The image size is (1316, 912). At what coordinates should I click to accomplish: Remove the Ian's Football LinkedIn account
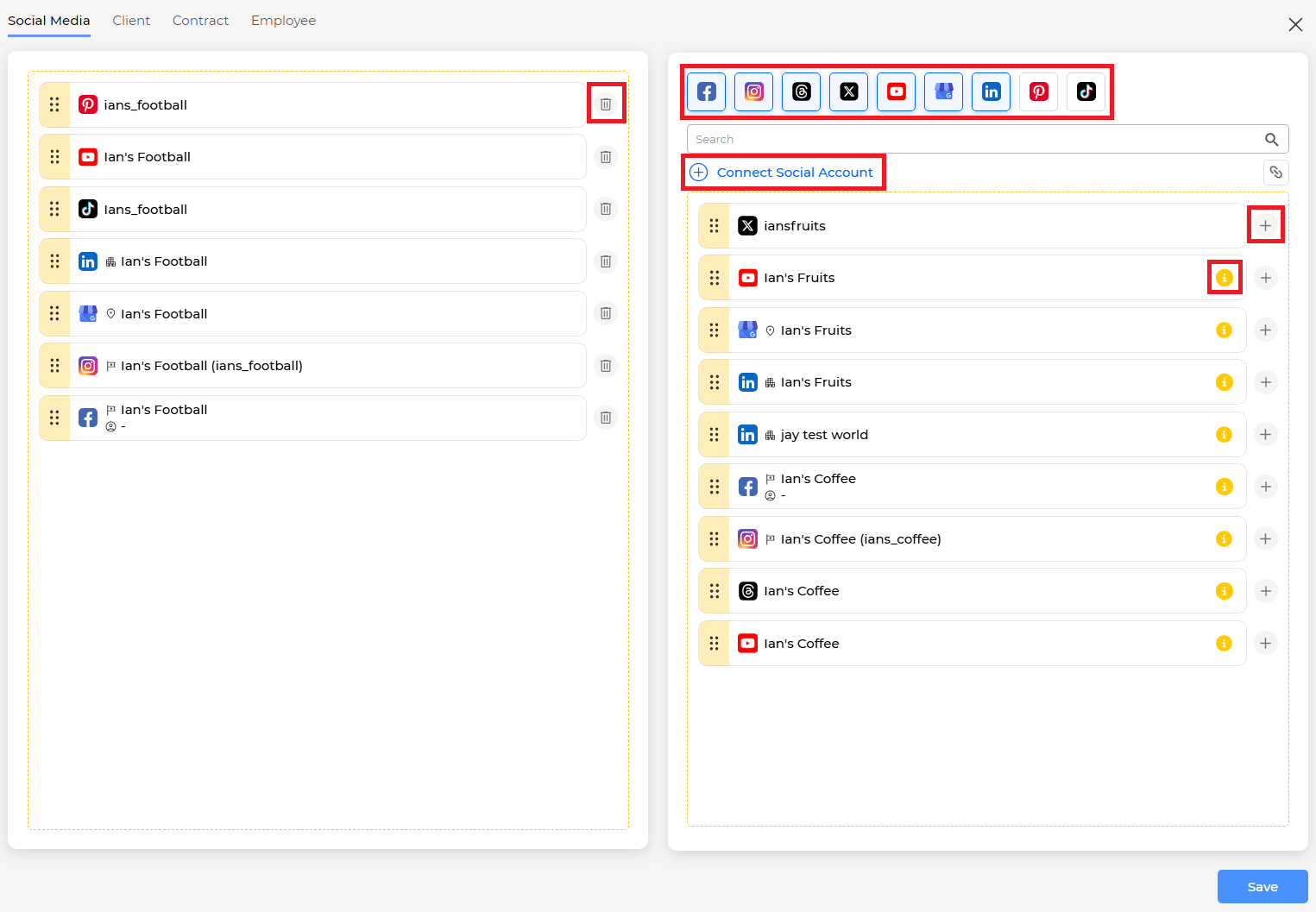(x=606, y=261)
